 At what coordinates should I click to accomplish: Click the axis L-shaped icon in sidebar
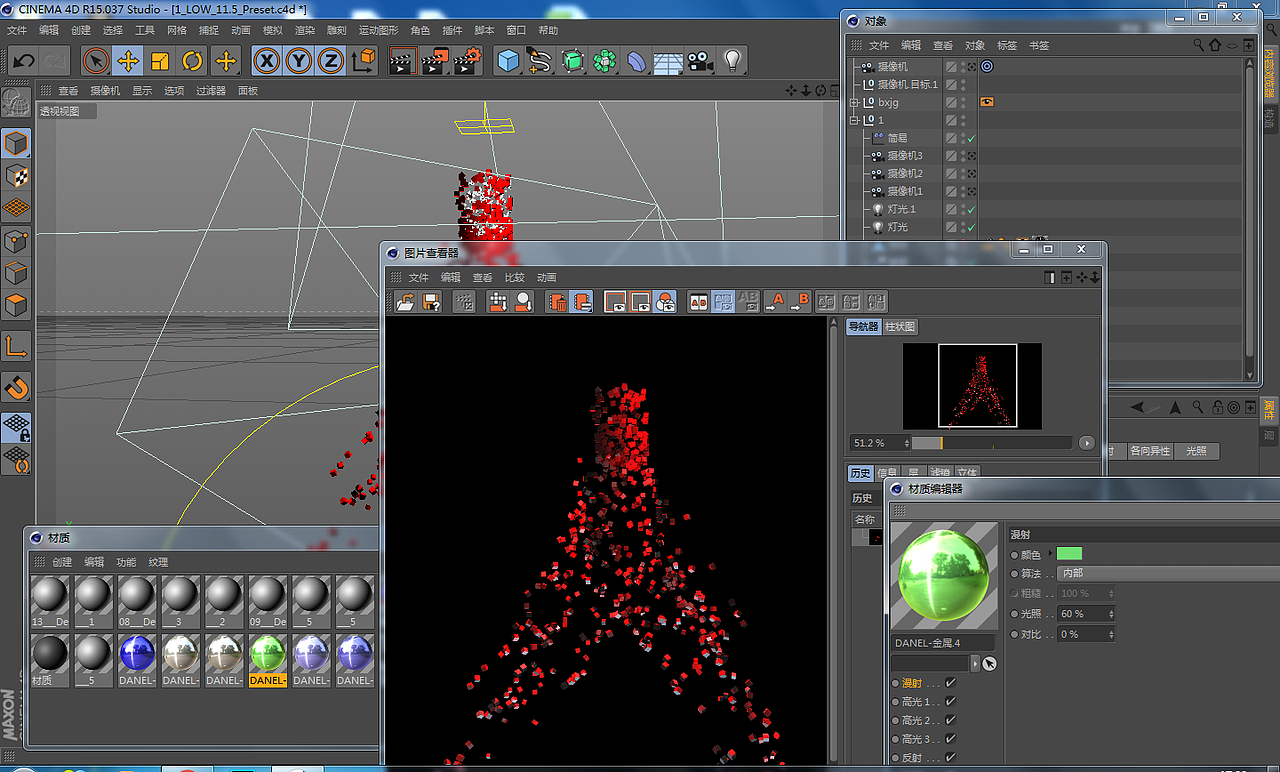[x=16, y=346]
